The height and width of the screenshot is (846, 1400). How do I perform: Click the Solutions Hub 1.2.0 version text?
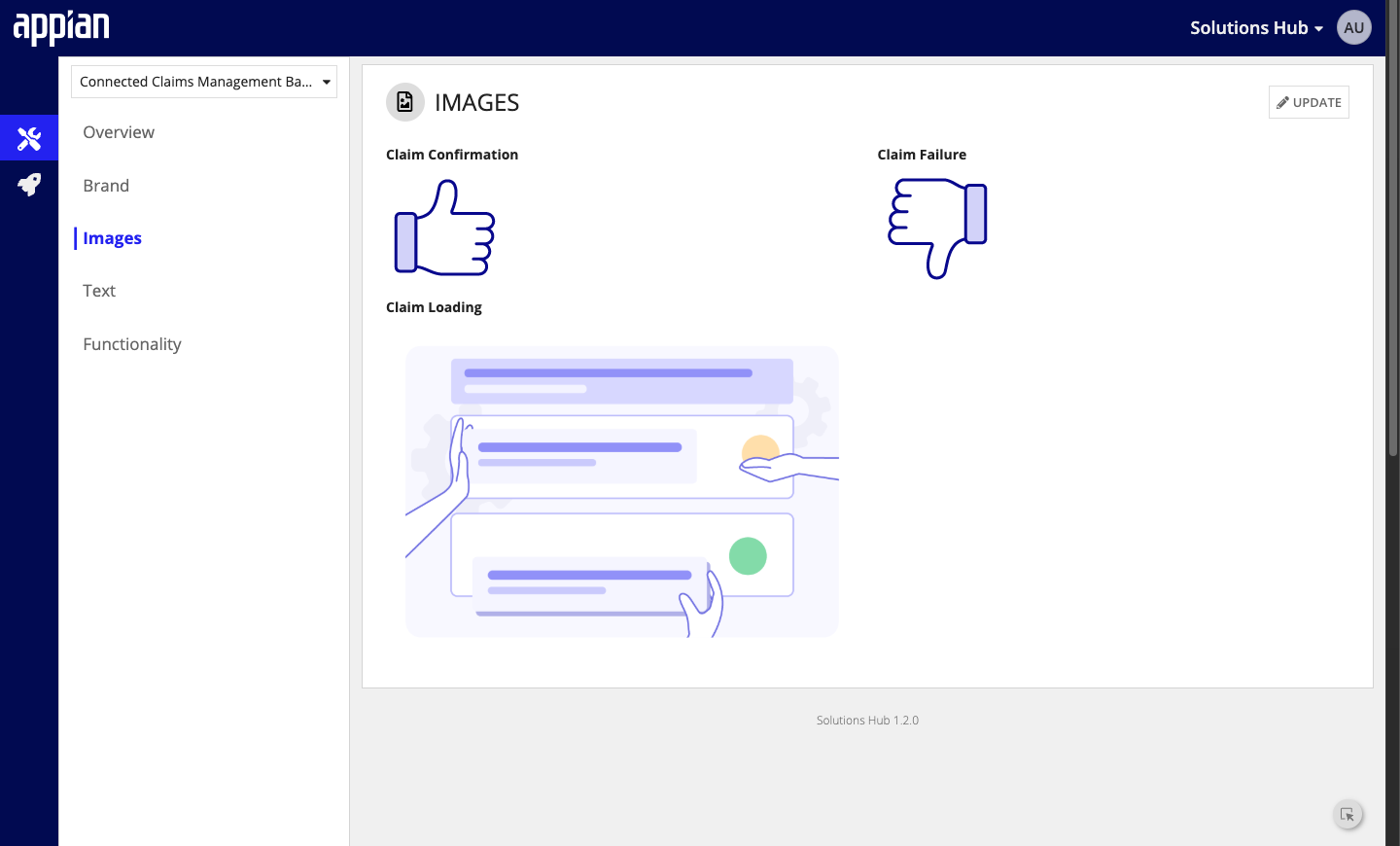click(867, 721)
